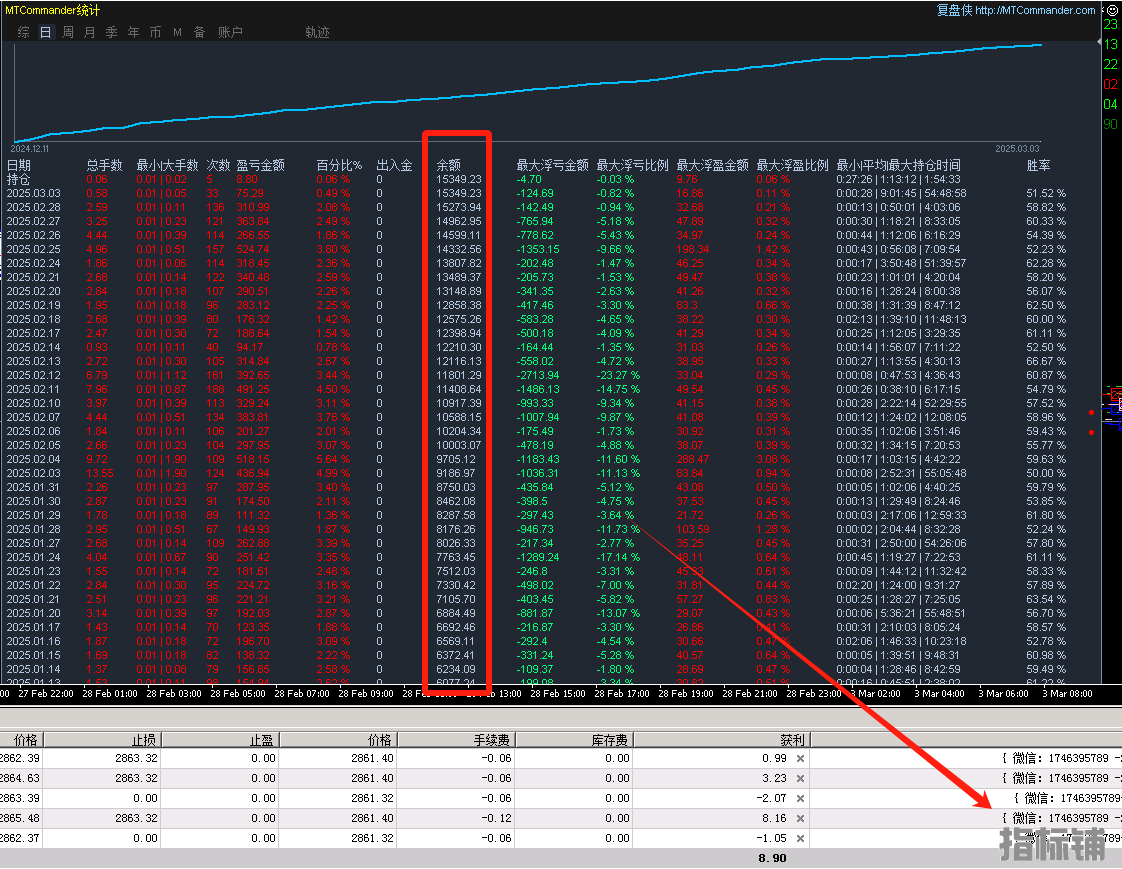Click the price 2865.48 cell

coord(21,818)
